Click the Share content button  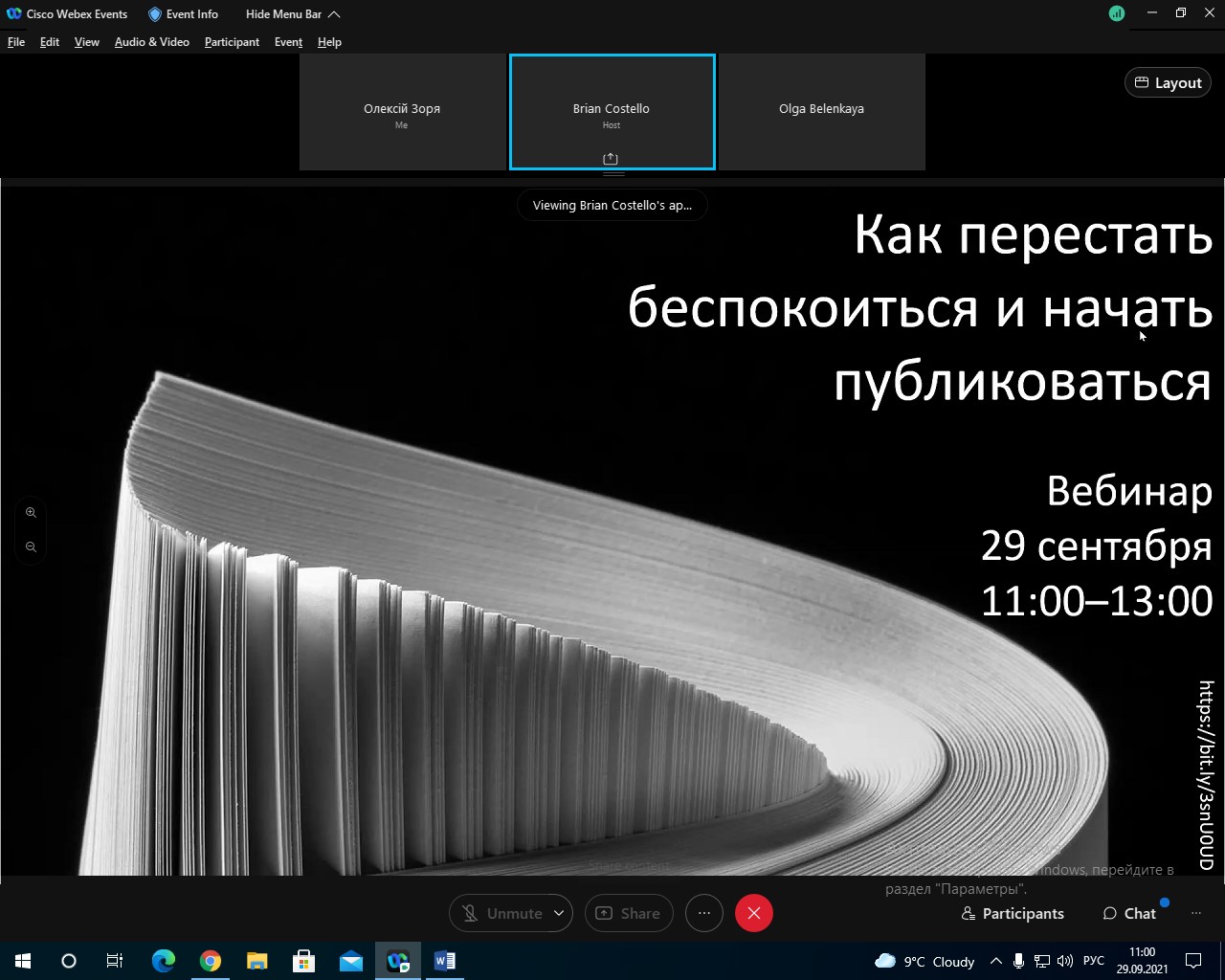click(x=629, y=913)
